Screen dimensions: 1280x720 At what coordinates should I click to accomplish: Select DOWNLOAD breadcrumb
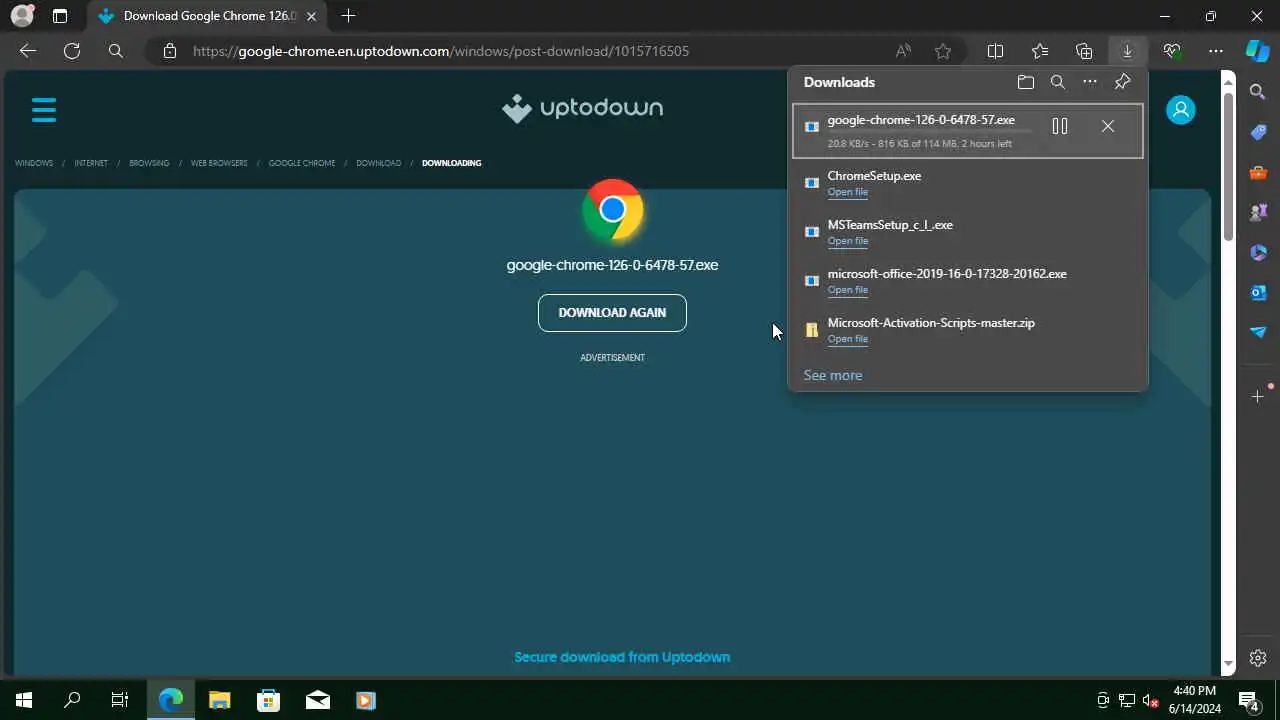click(x=378, y=163)
